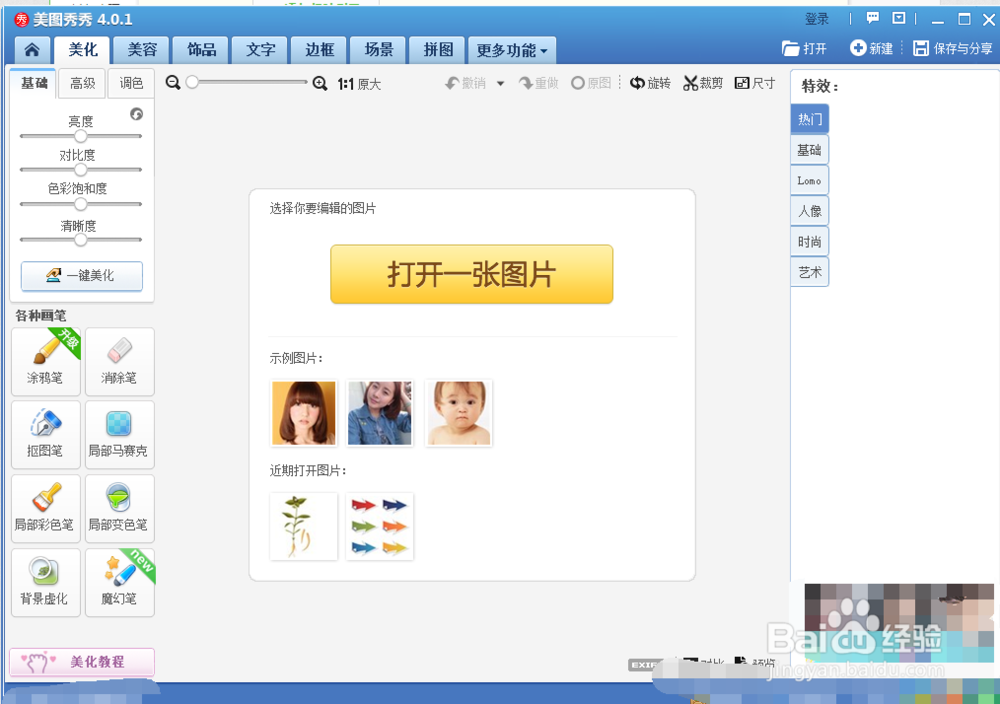Select 基础 effects category on right panel
This screenshot has height=704, width=1000.
pyautogui.click(x=809, y=150)
